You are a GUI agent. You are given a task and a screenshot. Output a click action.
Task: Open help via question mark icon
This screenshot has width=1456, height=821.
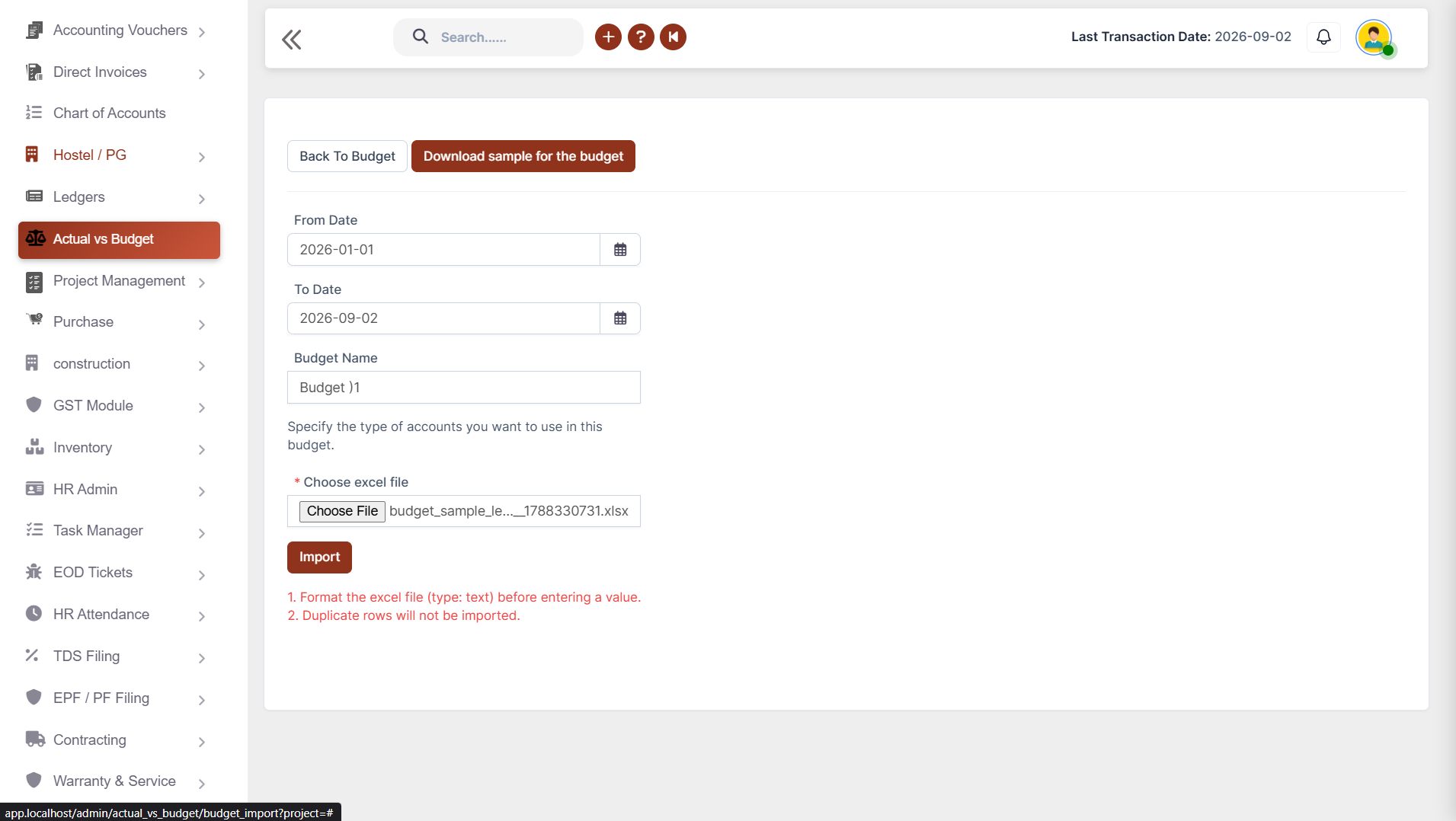coord(641,37)
